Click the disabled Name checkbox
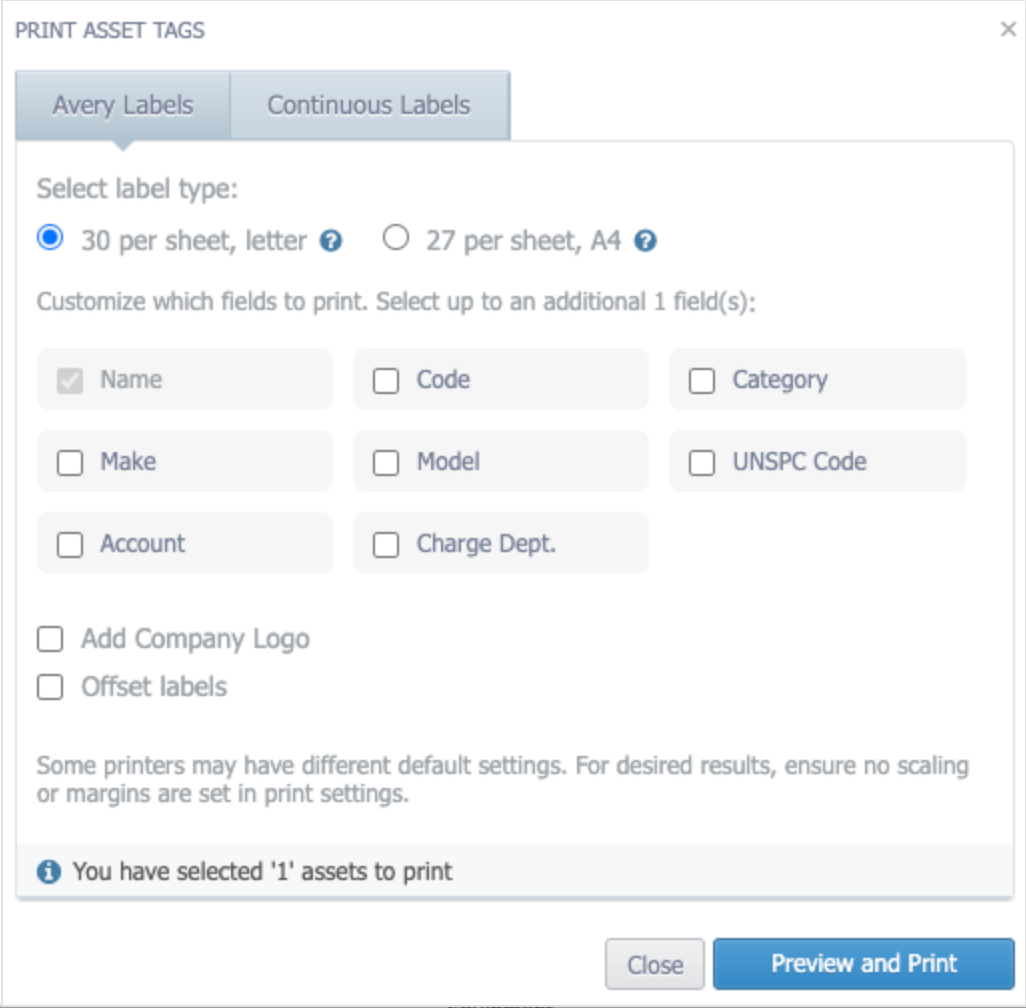 pyautogui.click(x=69, y=380)
